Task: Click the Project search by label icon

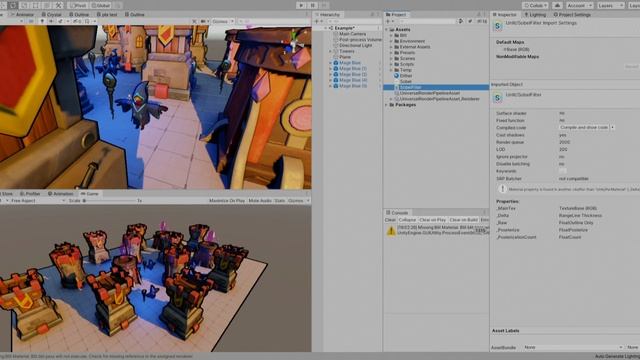Action: (x=470, y=21)
